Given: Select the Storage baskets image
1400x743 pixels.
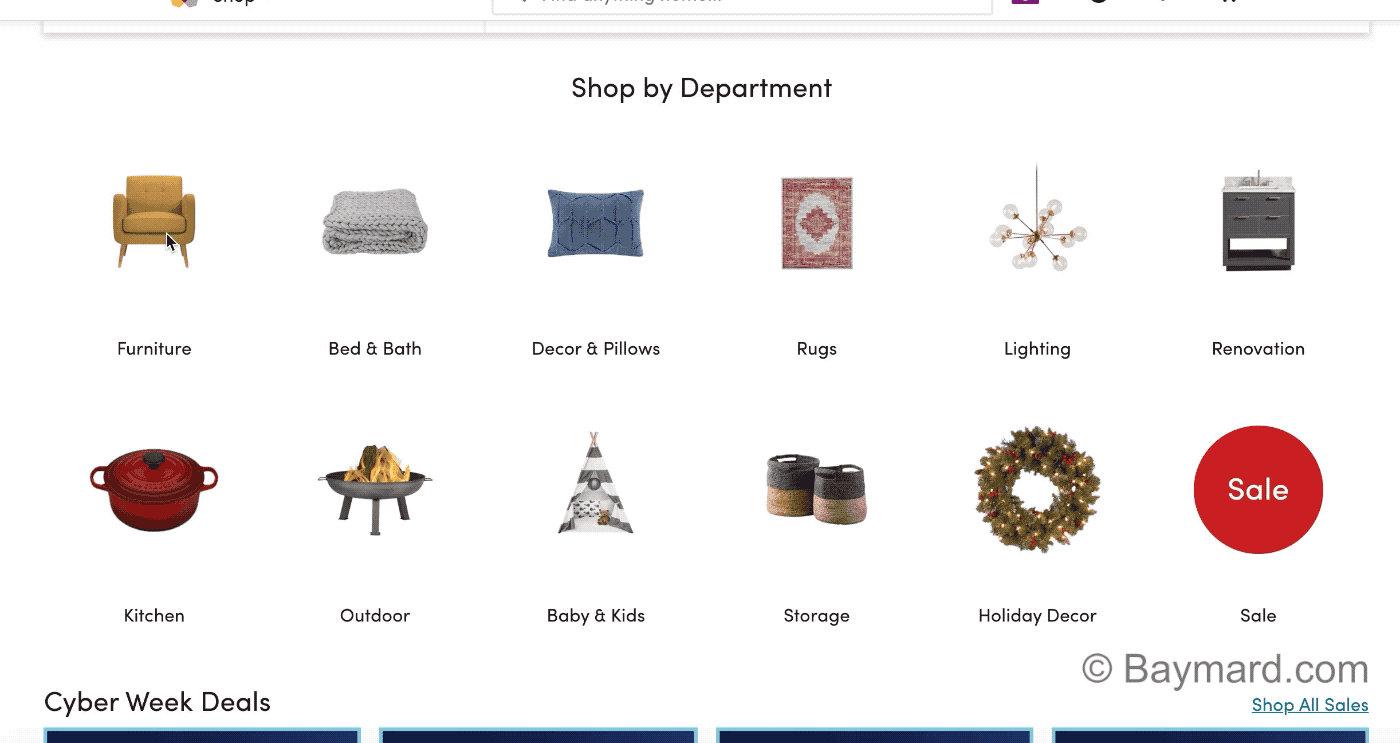Looking at the screenshot, I should tap(817, 489).
